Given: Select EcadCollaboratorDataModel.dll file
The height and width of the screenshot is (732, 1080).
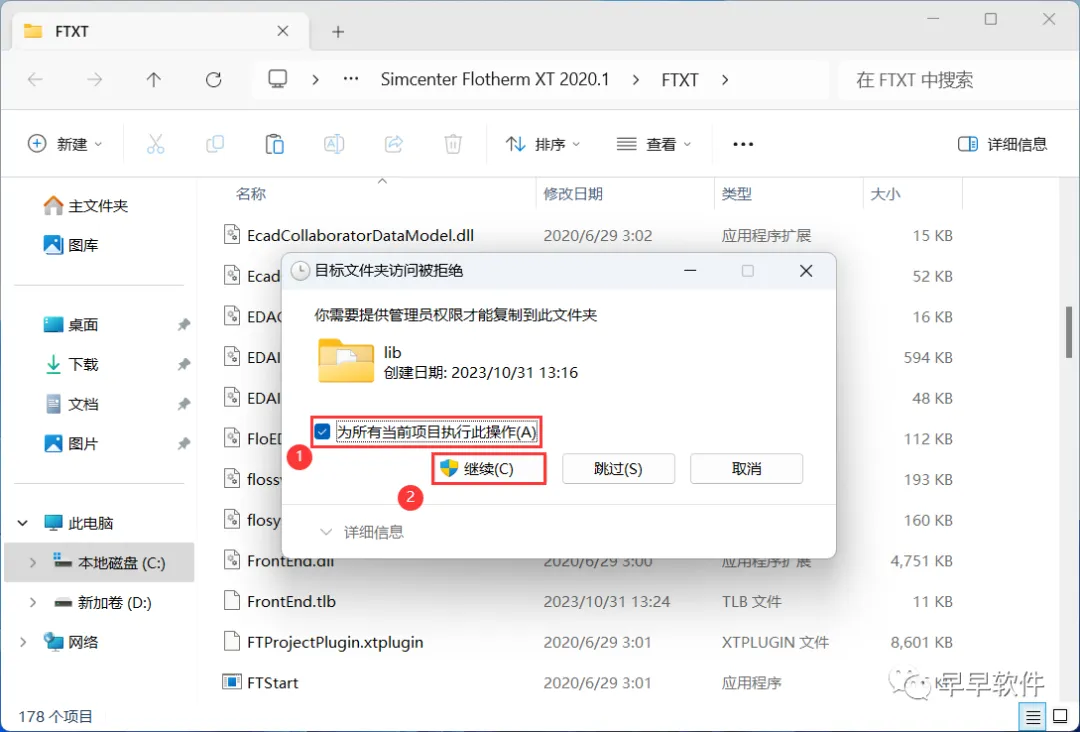Looking at the screenshot, I should 360,236.
